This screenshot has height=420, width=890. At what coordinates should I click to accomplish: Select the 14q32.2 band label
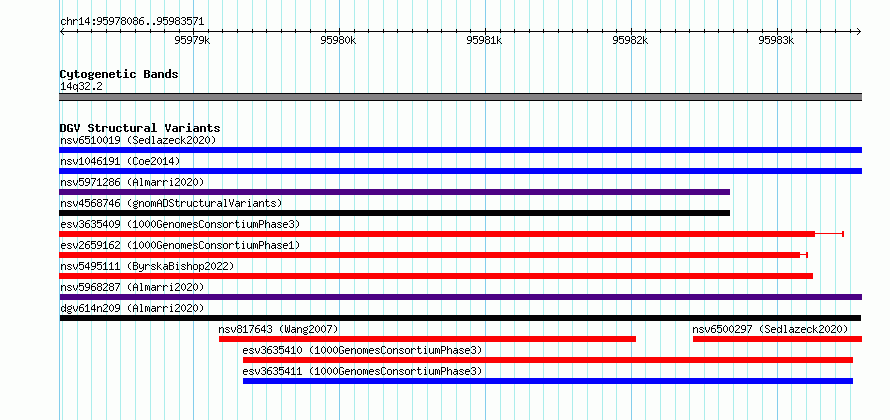pyautogui.click(x=81, y=86)
